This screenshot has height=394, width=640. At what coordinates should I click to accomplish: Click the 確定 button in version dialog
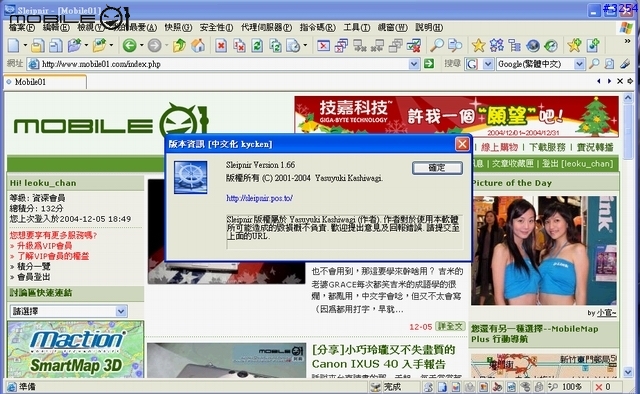coord(437,168)
